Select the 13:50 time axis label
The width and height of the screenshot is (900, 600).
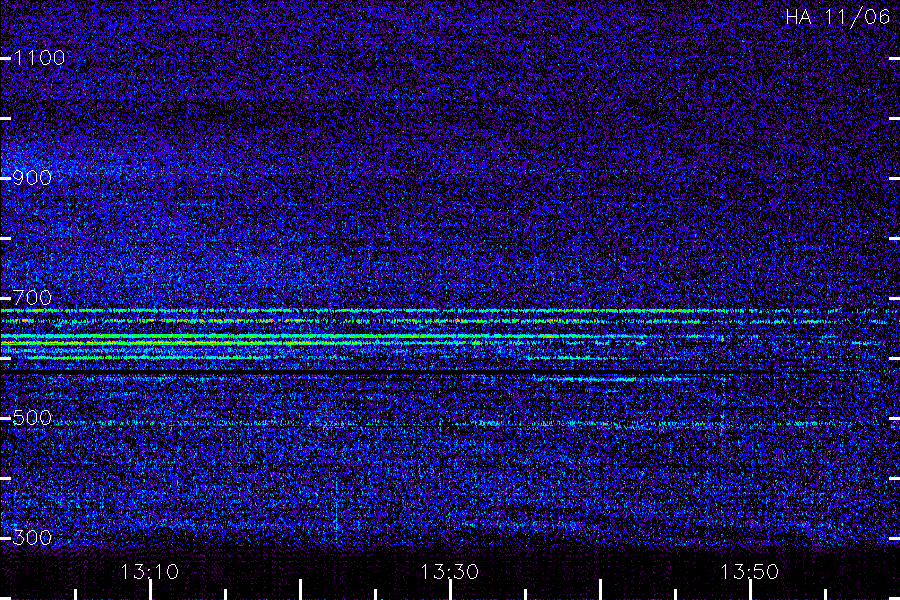pos(749,571)
